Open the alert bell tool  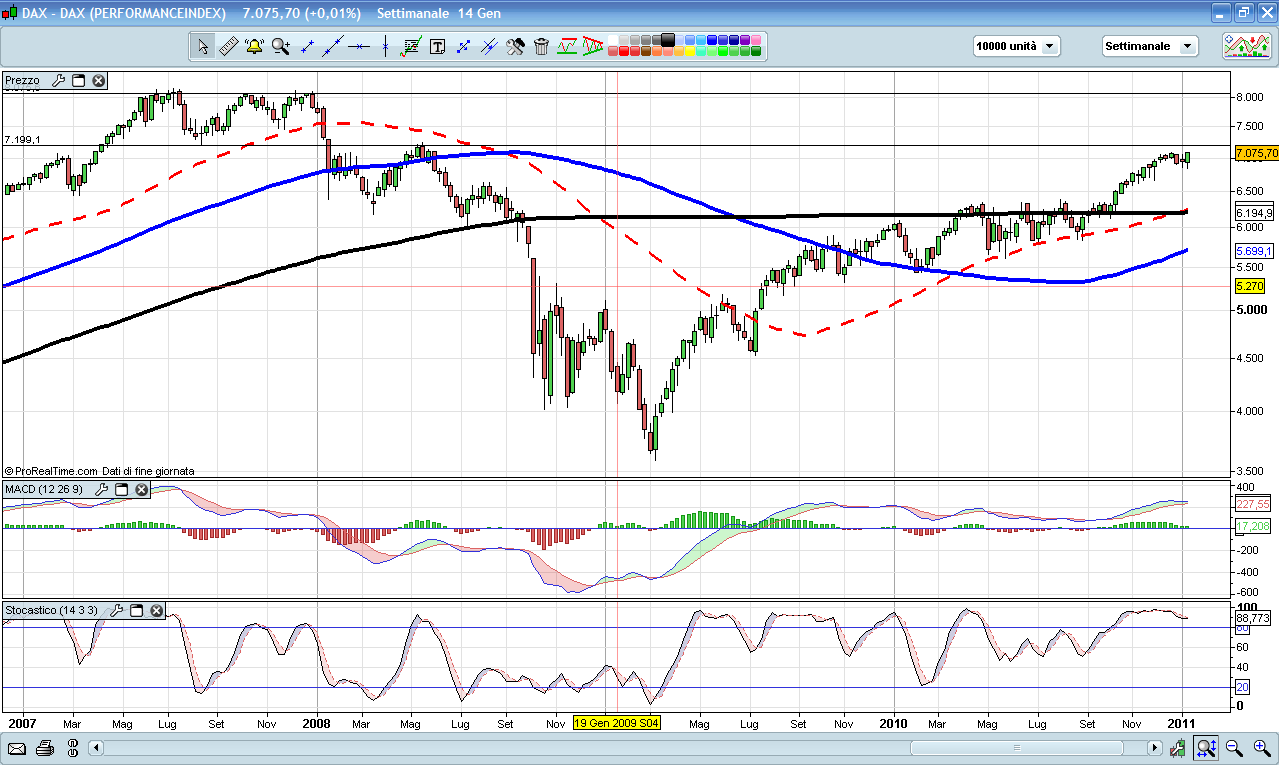tap(254, 46)
